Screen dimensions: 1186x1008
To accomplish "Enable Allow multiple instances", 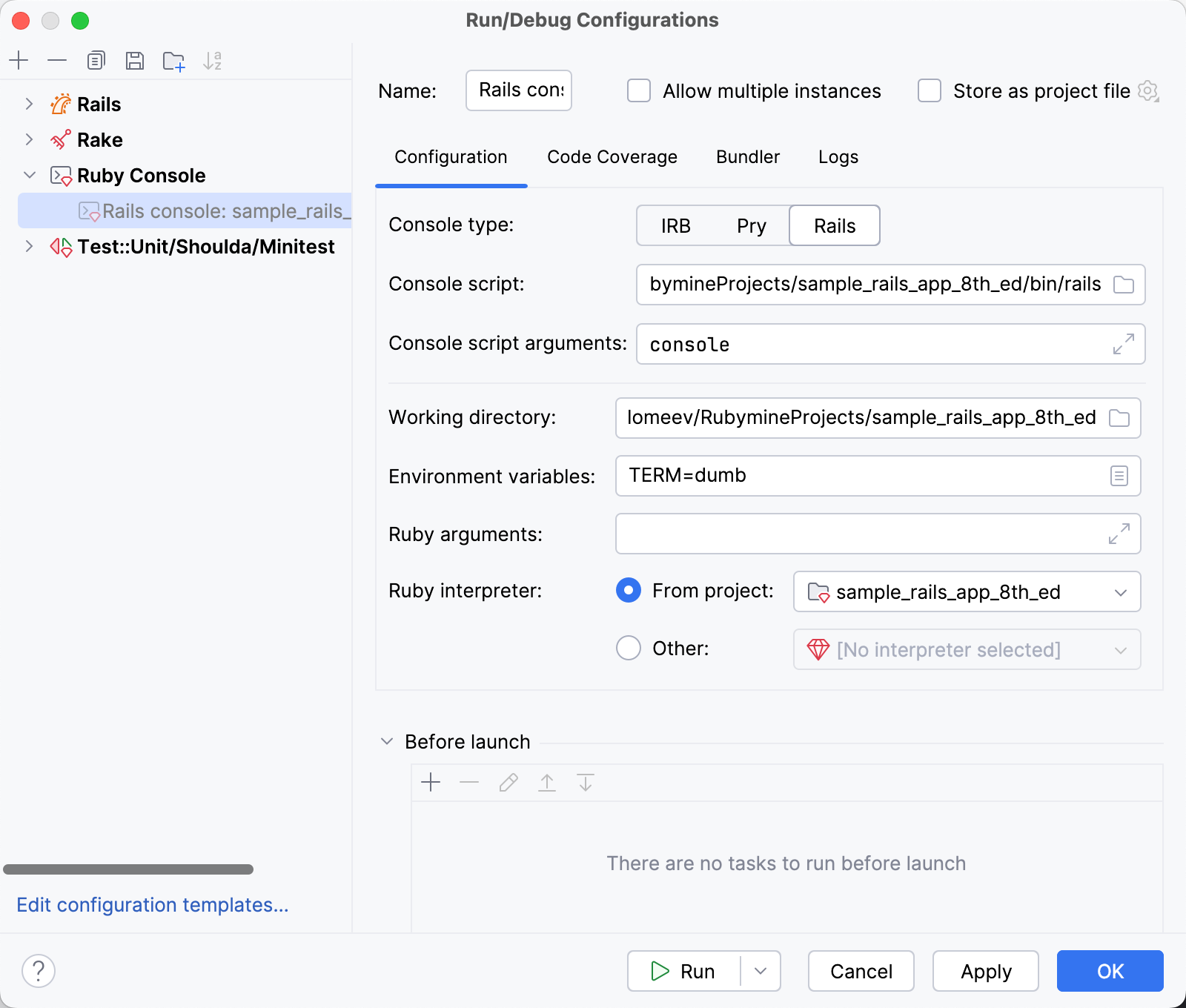I will 638,90.
